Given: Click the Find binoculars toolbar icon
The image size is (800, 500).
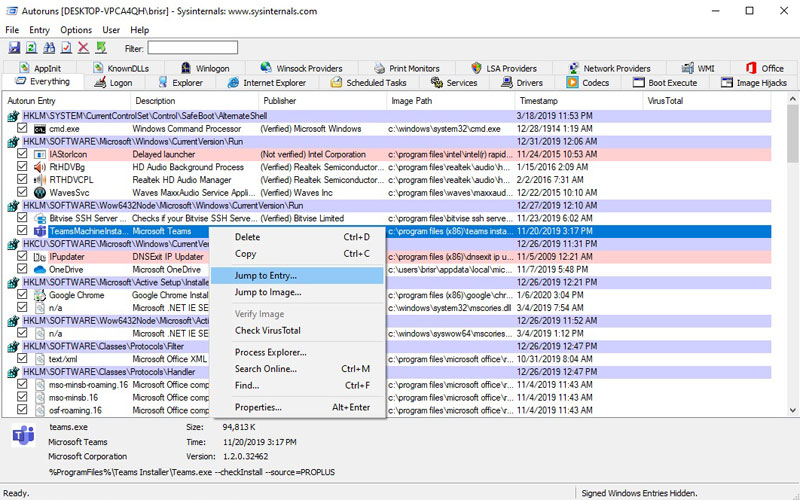Looking at the screenshot, I should [49, 47].
